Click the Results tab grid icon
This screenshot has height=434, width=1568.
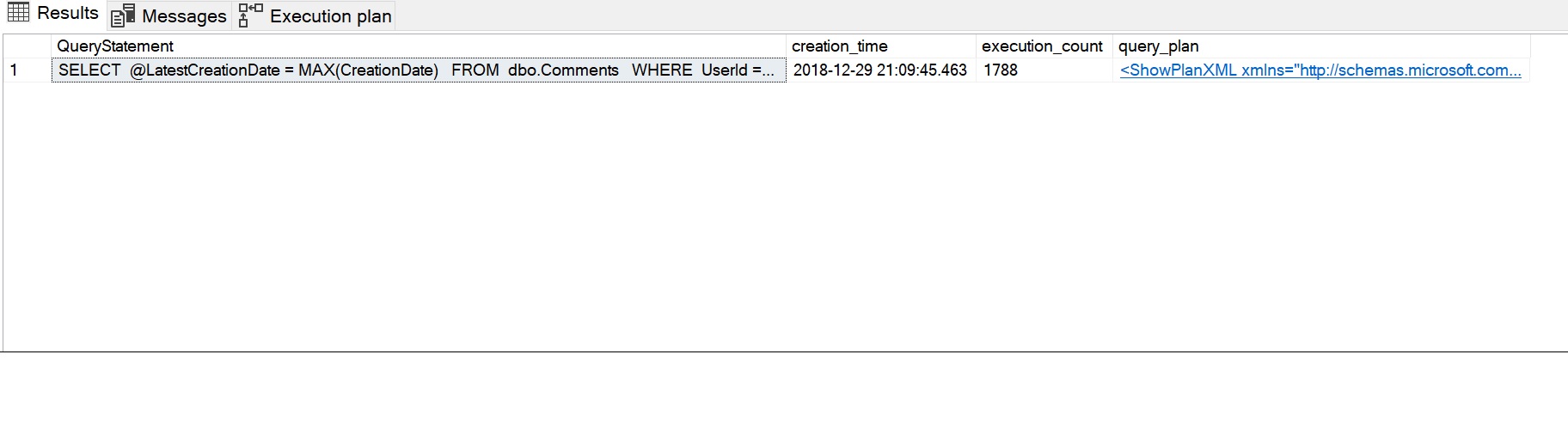pyautogui.click(x=18, y=13)
